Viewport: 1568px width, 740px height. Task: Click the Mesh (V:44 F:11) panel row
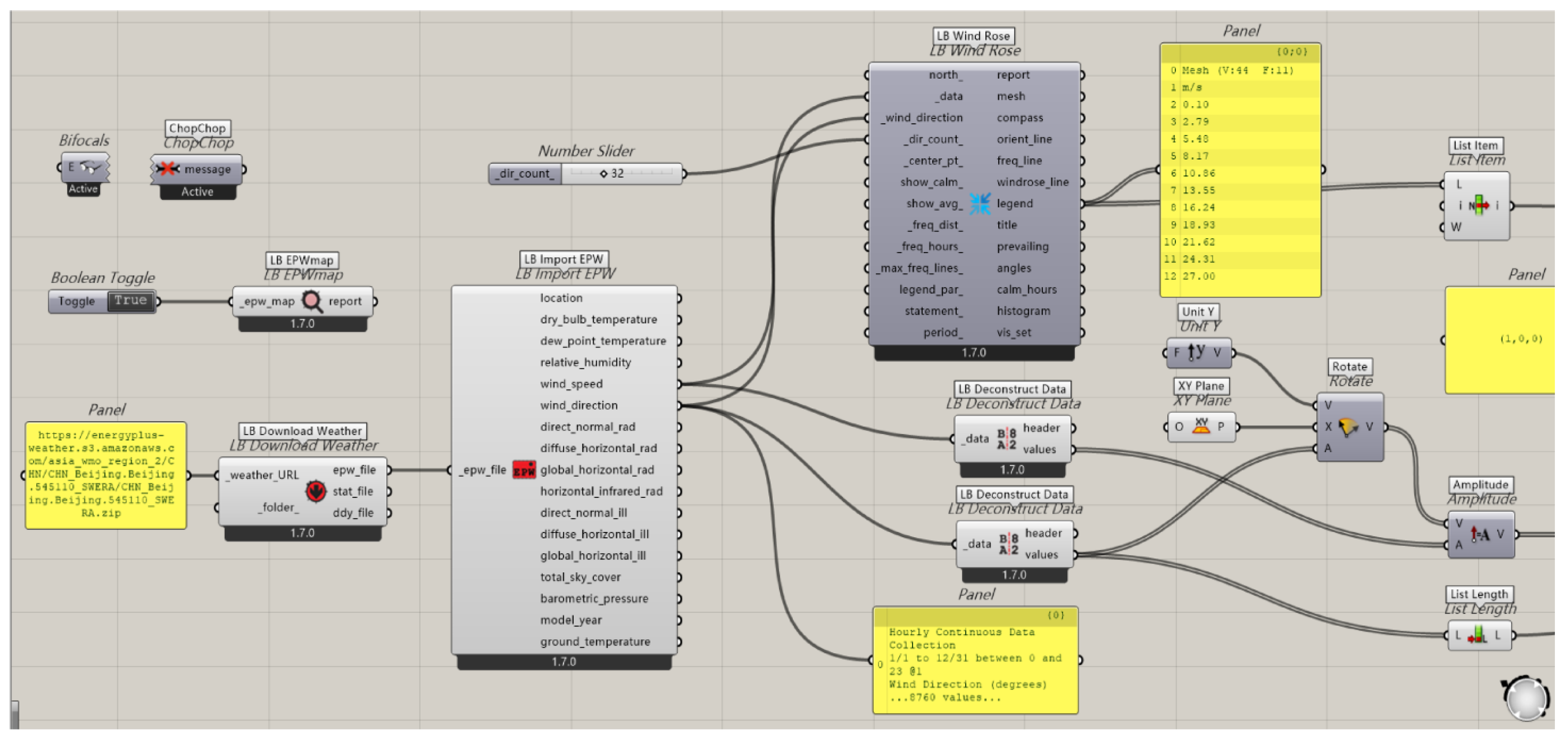coord(1240,71)
